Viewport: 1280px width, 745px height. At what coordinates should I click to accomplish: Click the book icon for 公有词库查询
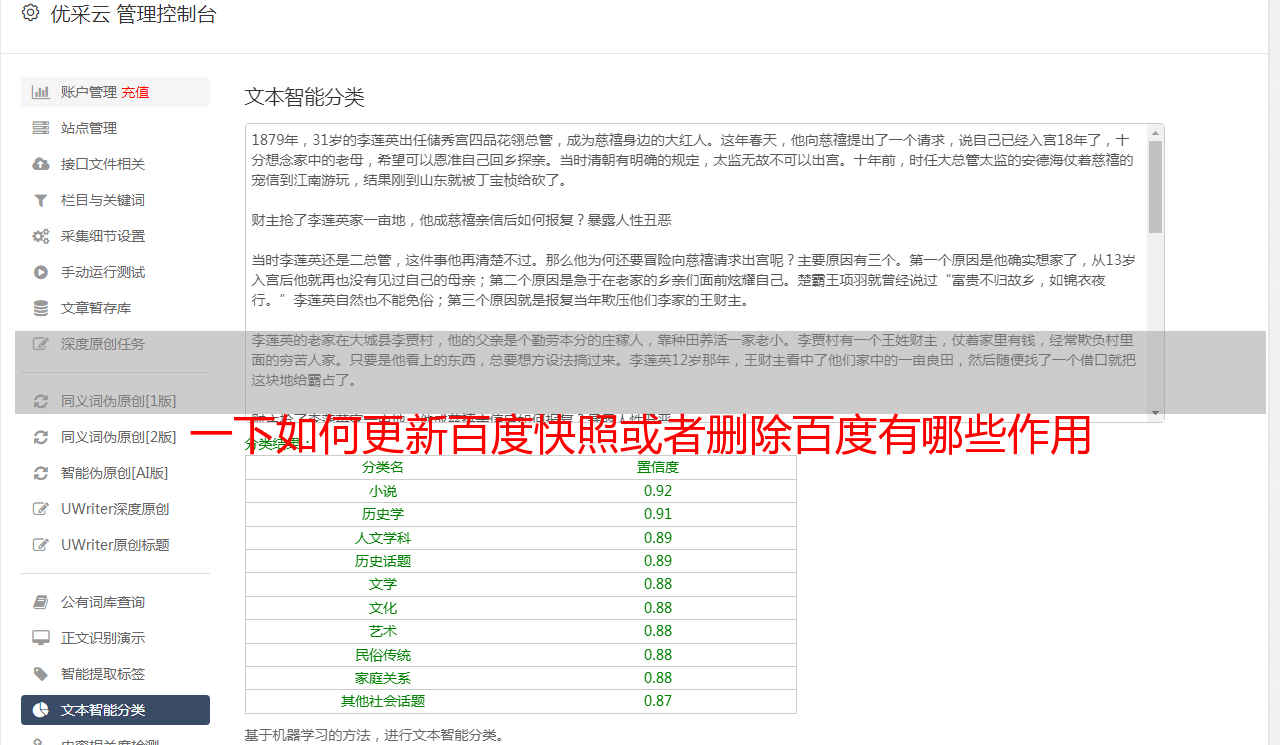pos(41,602)
